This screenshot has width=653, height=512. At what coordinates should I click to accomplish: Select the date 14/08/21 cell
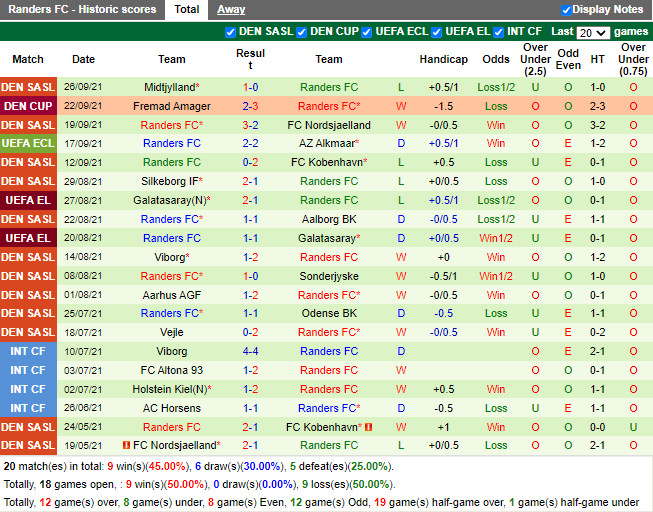click(x=83, y=257)
